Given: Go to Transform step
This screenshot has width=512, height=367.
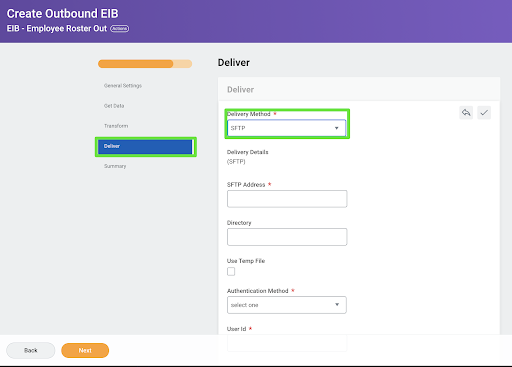Looking at the screenshot, I should (x=116, y=126).
